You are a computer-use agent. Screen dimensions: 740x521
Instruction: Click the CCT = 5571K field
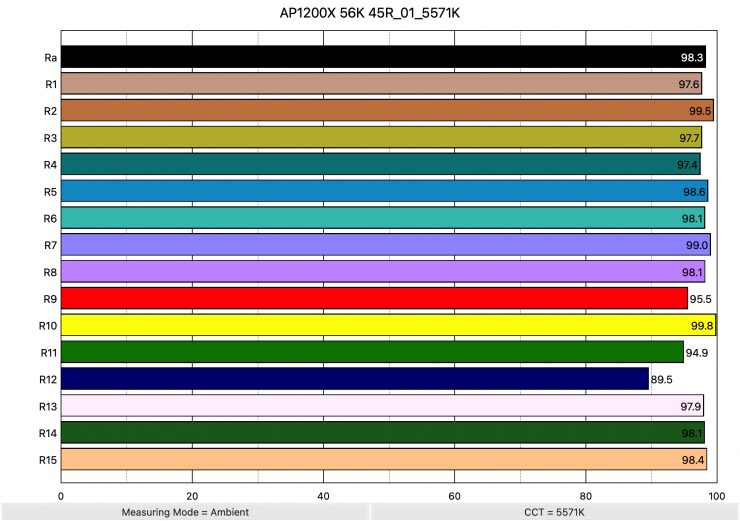(x=555, y=512)
